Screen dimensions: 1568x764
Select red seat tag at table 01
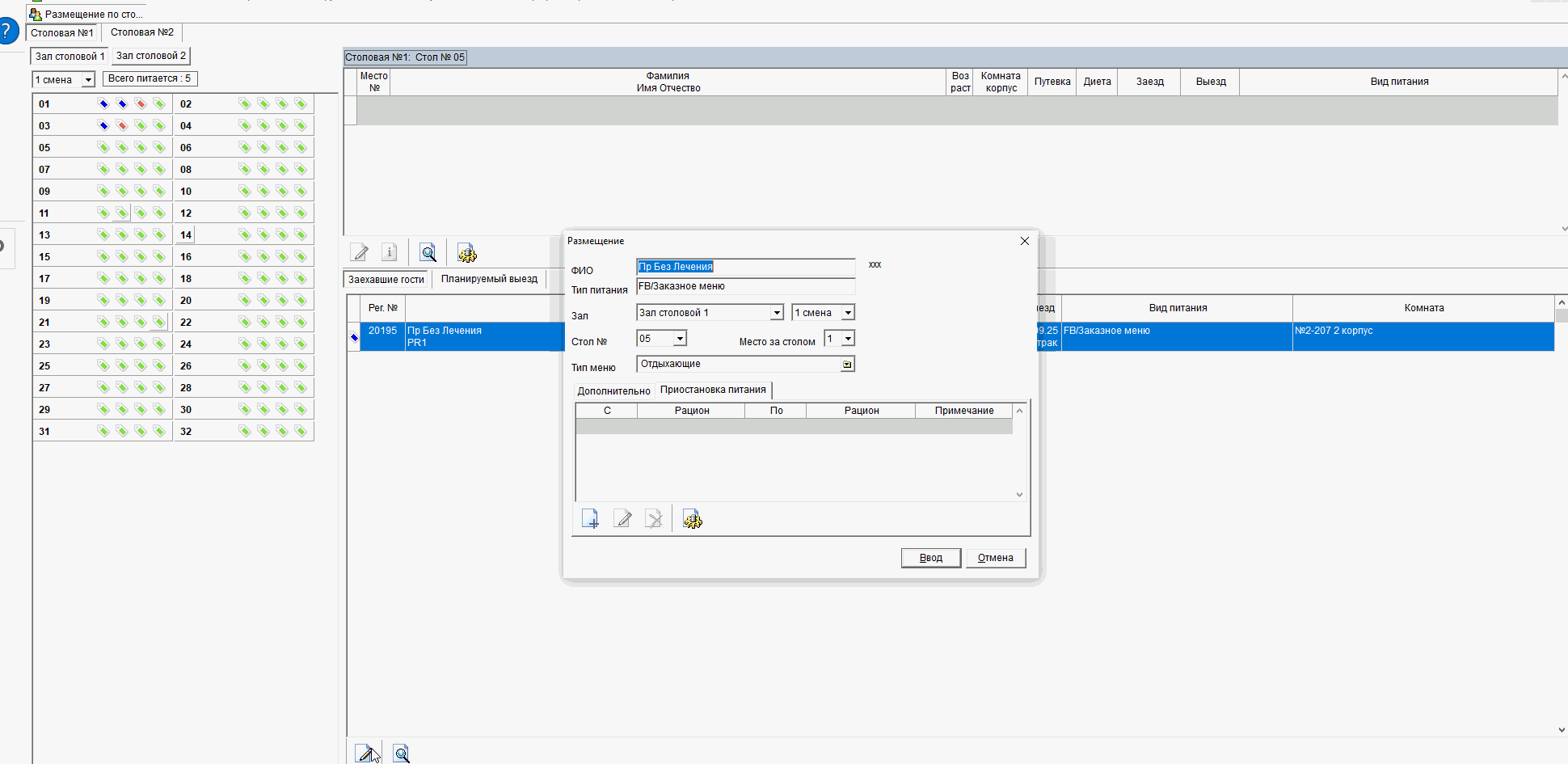141,103
